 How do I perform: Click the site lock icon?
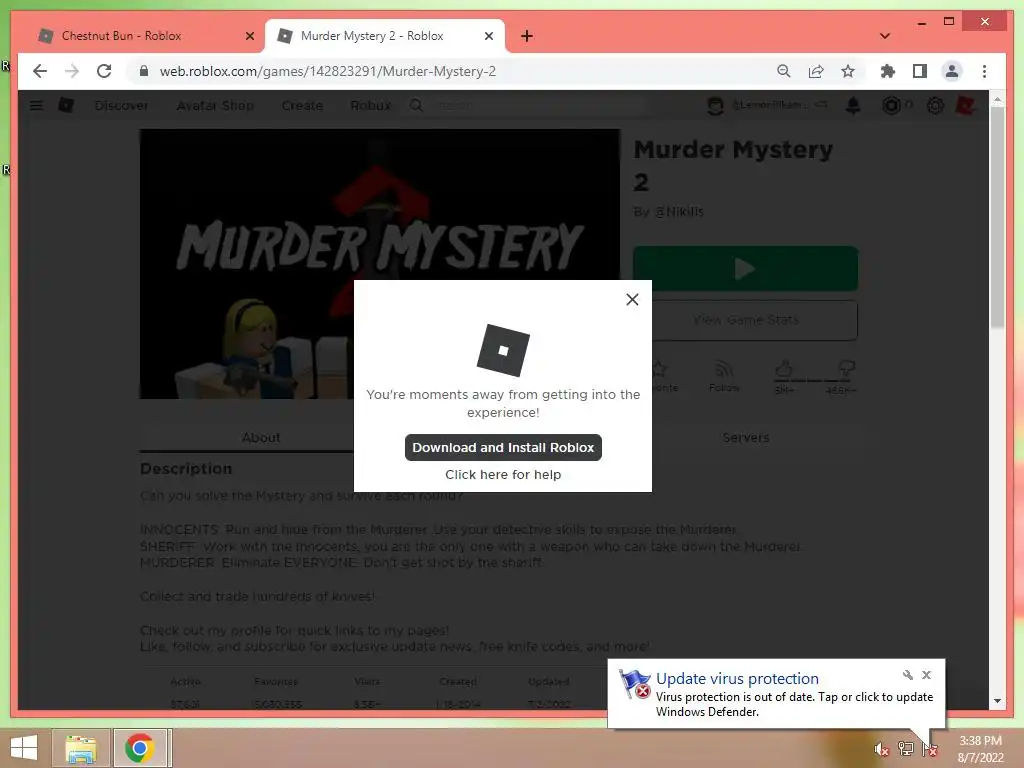(144, 71)
